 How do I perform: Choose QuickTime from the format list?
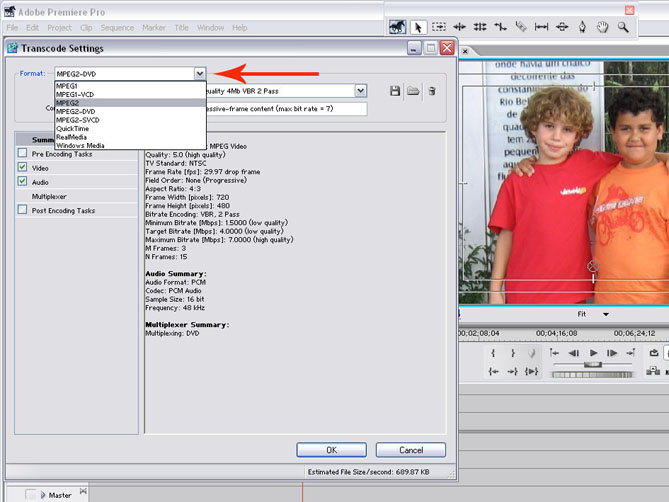click(71, 128)
